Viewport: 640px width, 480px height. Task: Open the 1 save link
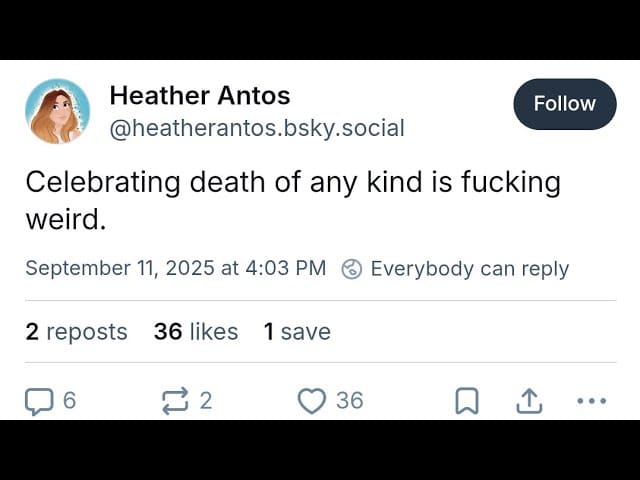(x=297, y=332)
